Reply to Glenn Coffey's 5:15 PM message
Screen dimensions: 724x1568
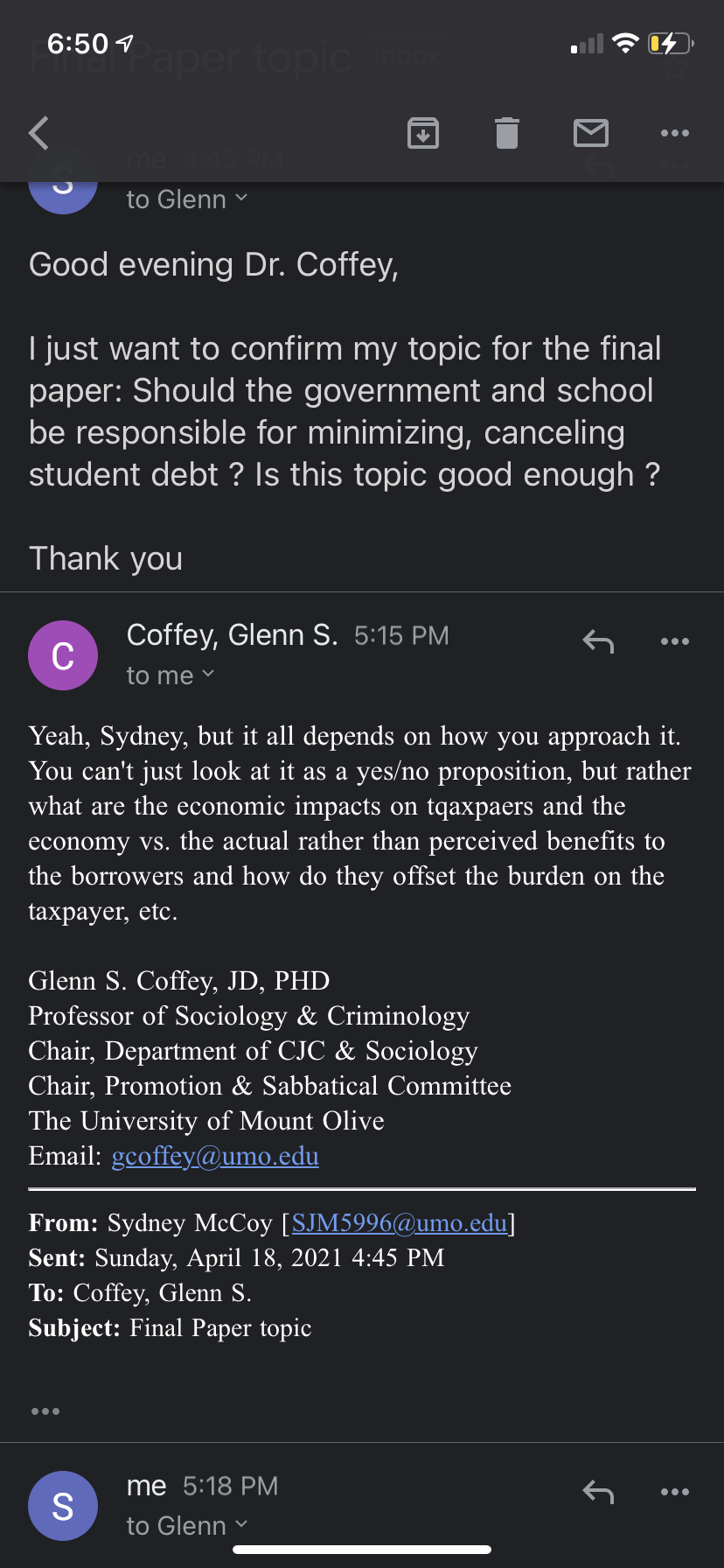coord(598,641)
